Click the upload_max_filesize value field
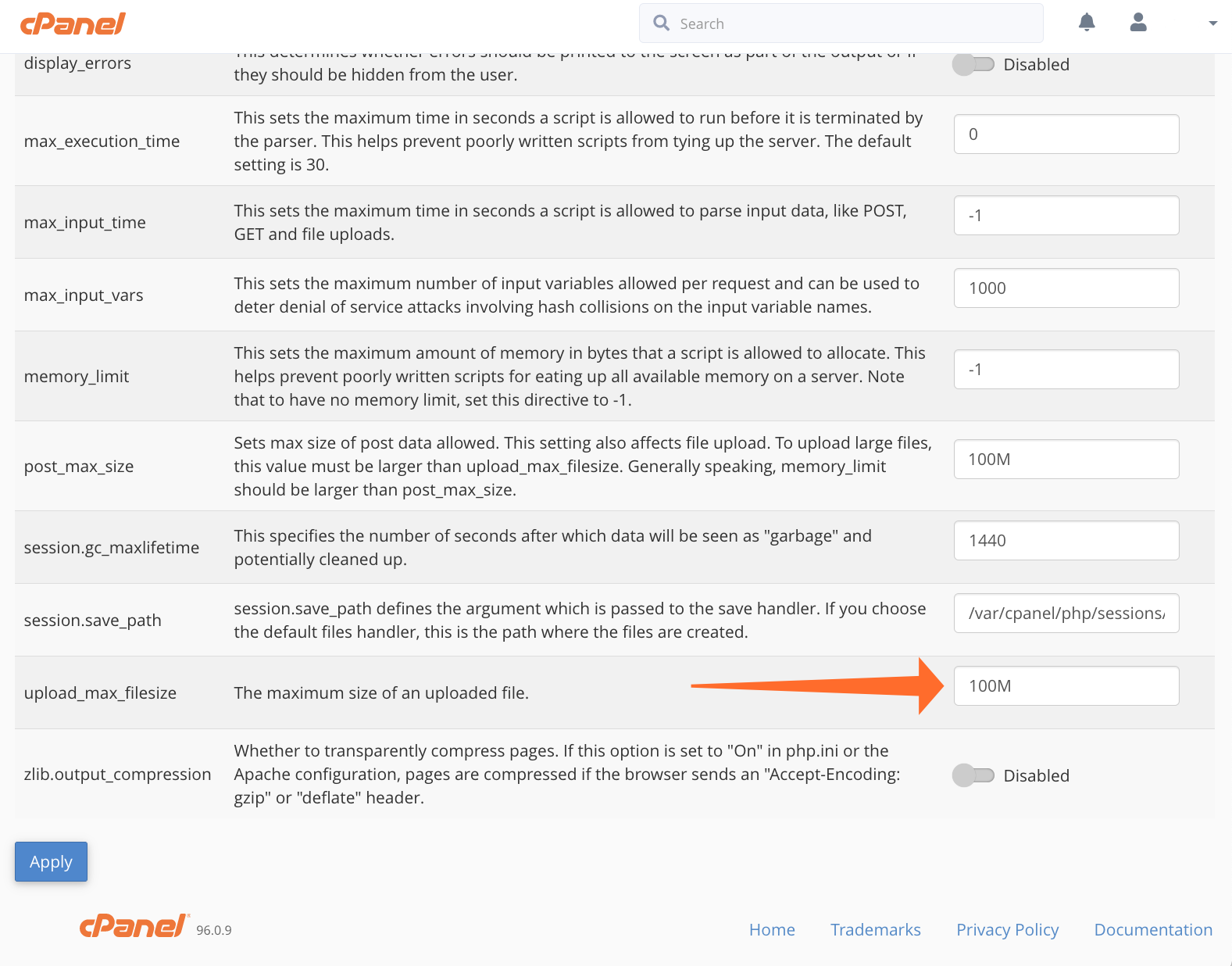The height and width of the screenshot is (966, 1232). [1066, 686]
